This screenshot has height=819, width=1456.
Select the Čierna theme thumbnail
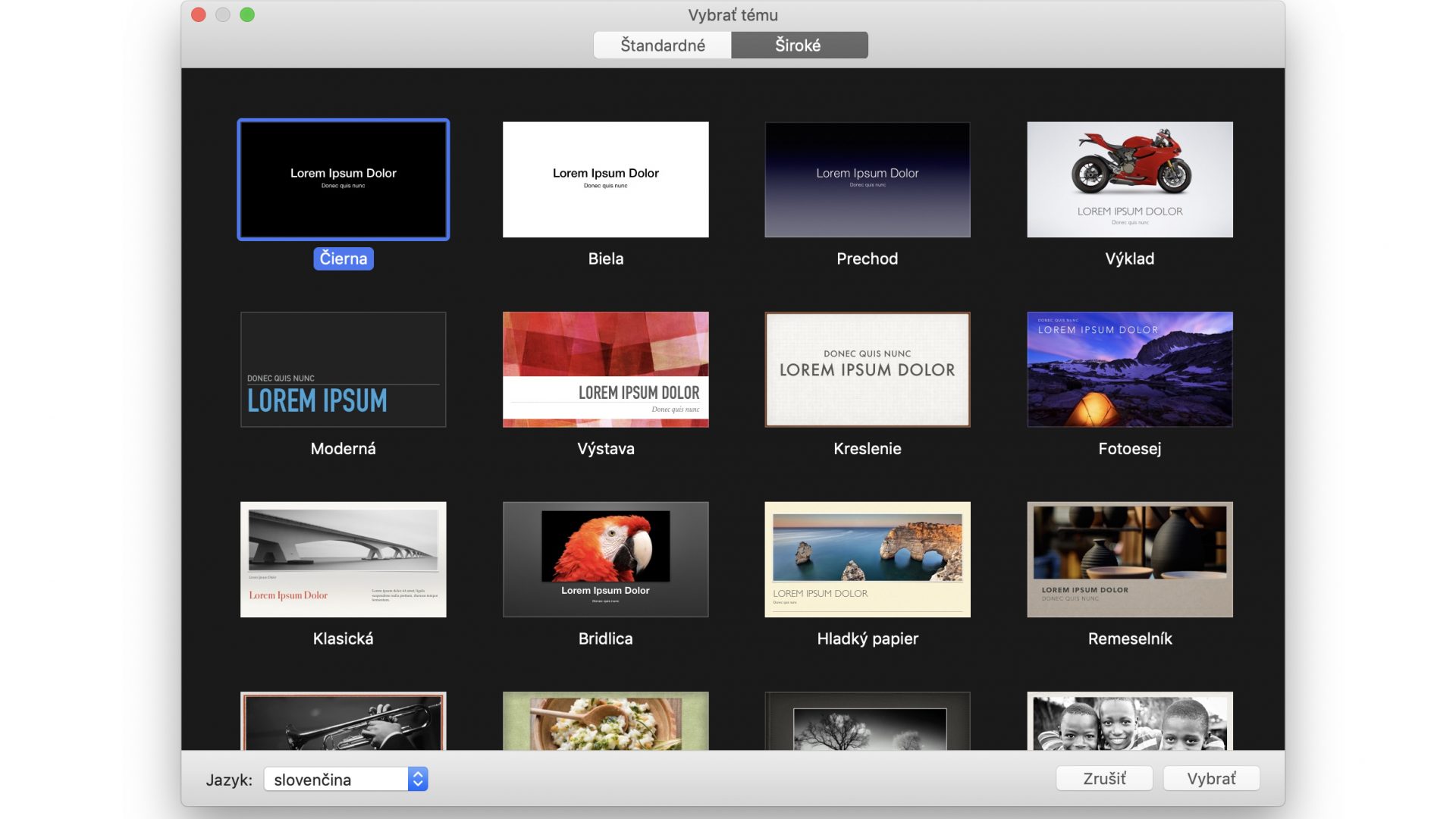click(x=344, y=180)
